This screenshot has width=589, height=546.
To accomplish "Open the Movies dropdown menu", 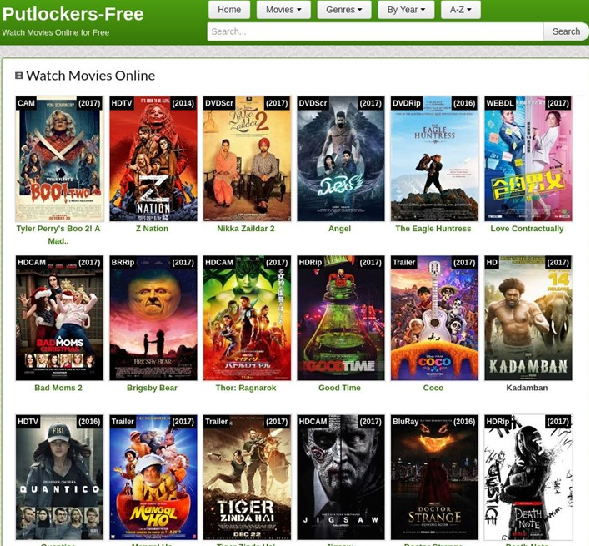I will click(284, 9).
